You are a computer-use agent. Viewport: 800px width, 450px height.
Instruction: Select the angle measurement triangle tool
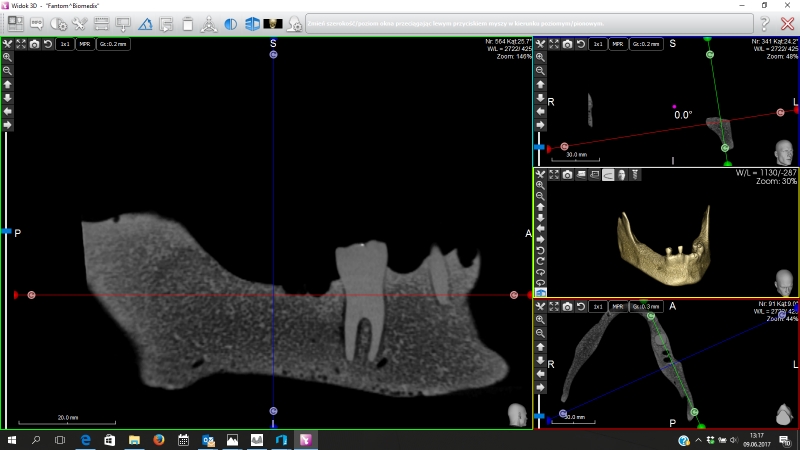coord(145,23)
